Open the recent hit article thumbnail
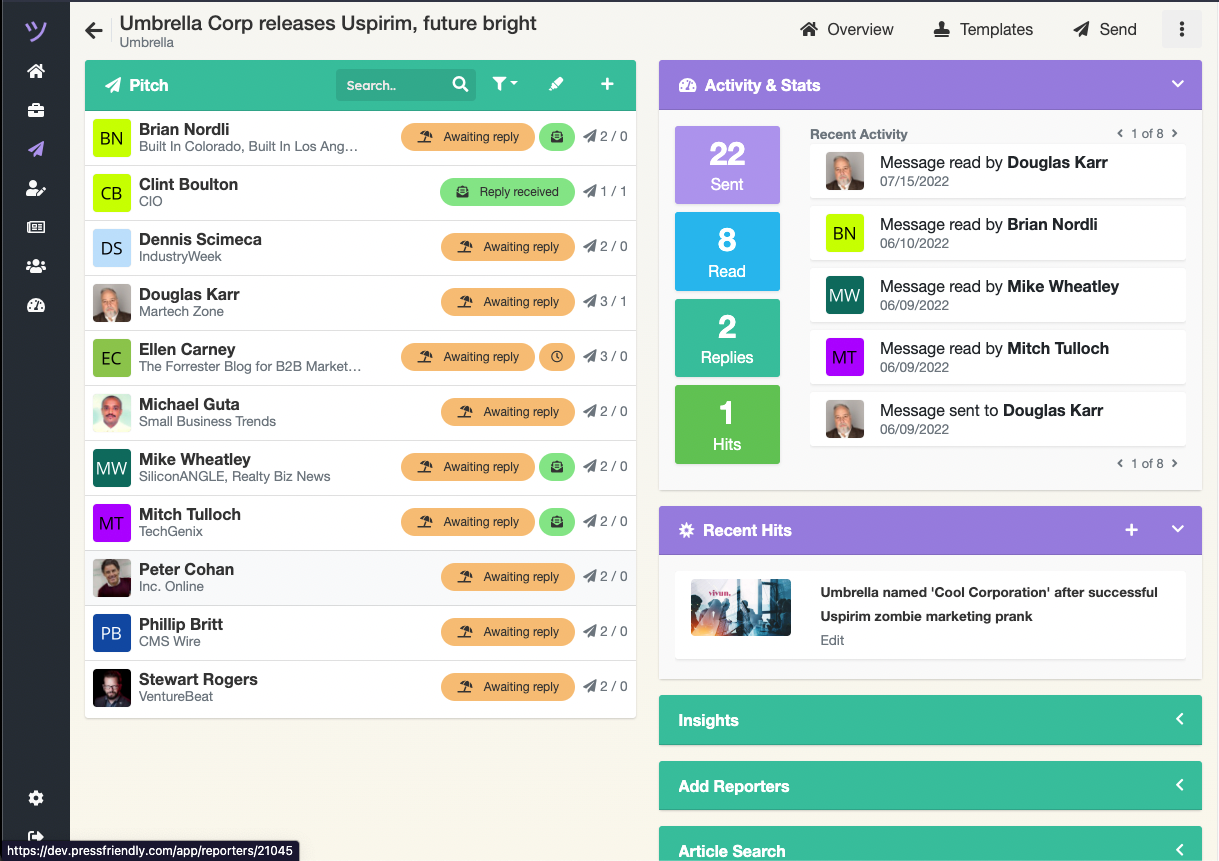 tap(741, 607)
